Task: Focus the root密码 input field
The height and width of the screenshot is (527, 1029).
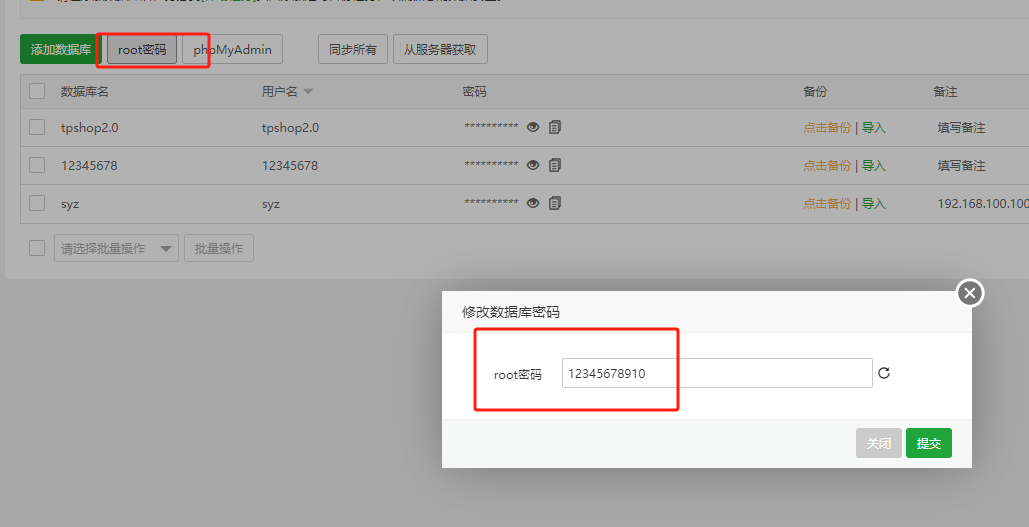Action: click(x=716, y=373)
